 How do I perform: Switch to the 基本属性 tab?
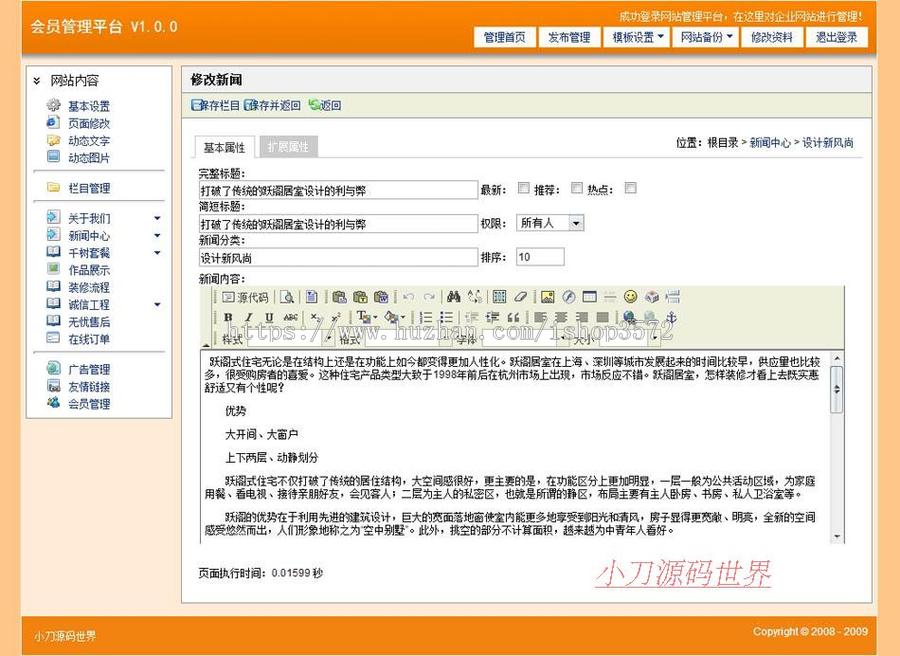tap(224, 147)
